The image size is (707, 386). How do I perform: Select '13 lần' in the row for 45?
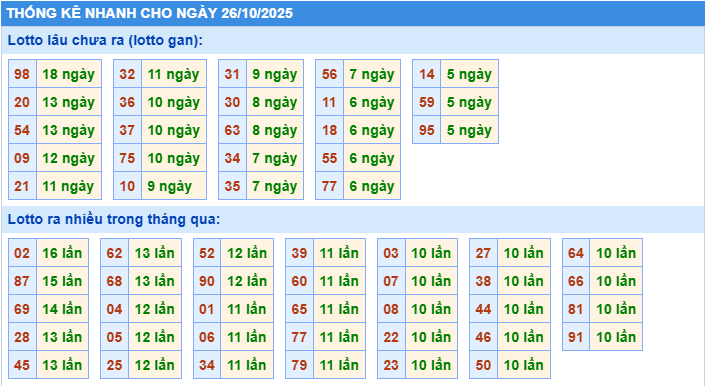point(62,365)
